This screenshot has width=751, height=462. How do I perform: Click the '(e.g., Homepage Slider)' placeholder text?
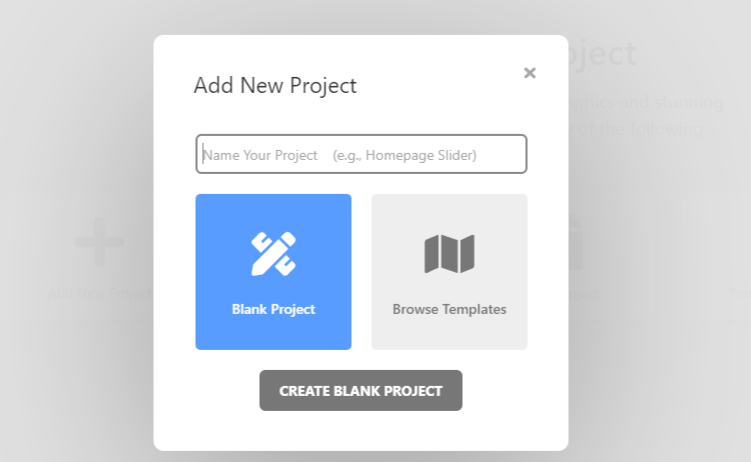pyautogui.click(x=405, y=155)
